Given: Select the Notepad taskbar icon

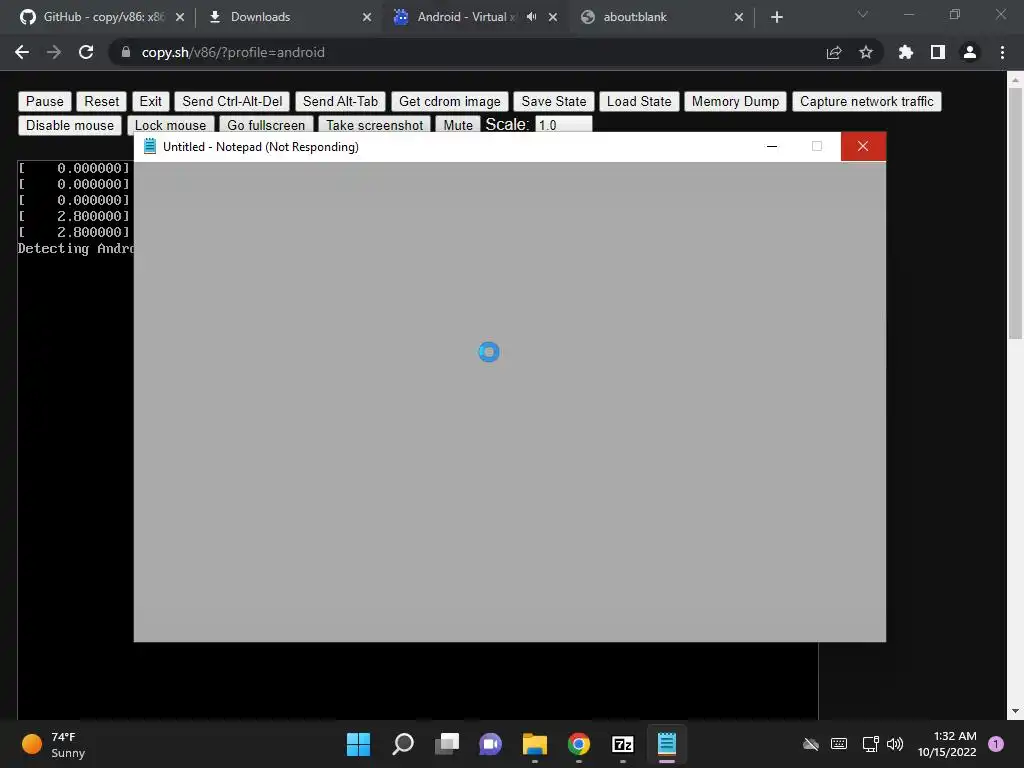Looking at the screenshot, I should click(667, 744).
